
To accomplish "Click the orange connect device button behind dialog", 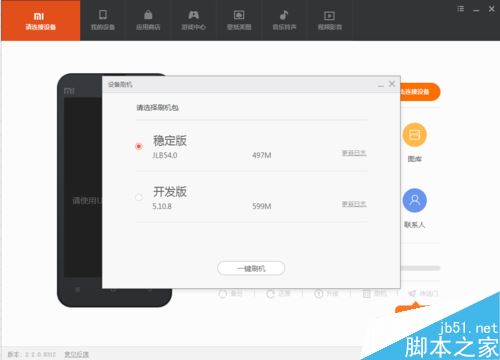I will click(x=420, y=92).
